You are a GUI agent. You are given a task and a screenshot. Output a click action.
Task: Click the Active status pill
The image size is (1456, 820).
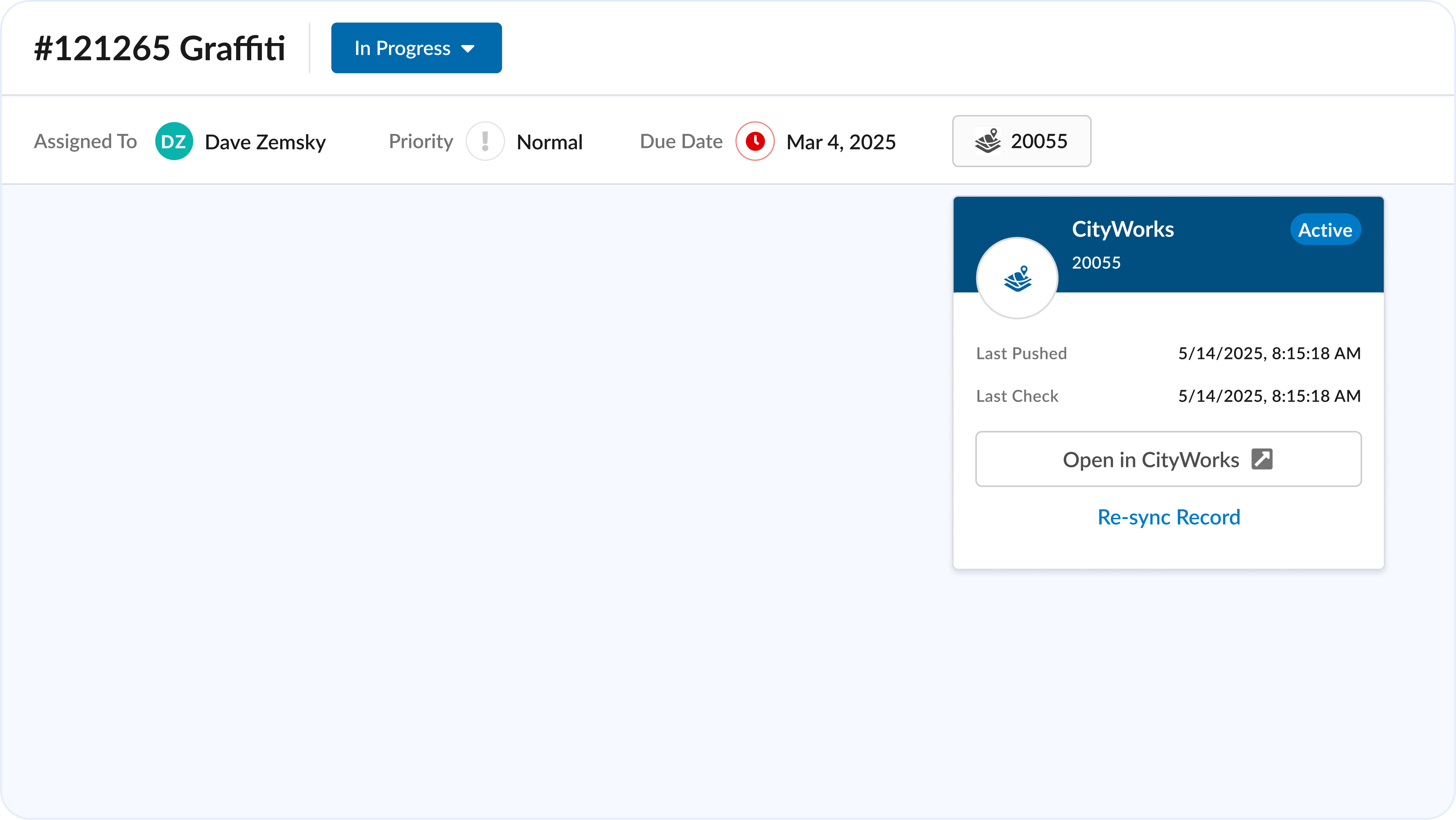pyautogui.click(x=1324, y=230)
